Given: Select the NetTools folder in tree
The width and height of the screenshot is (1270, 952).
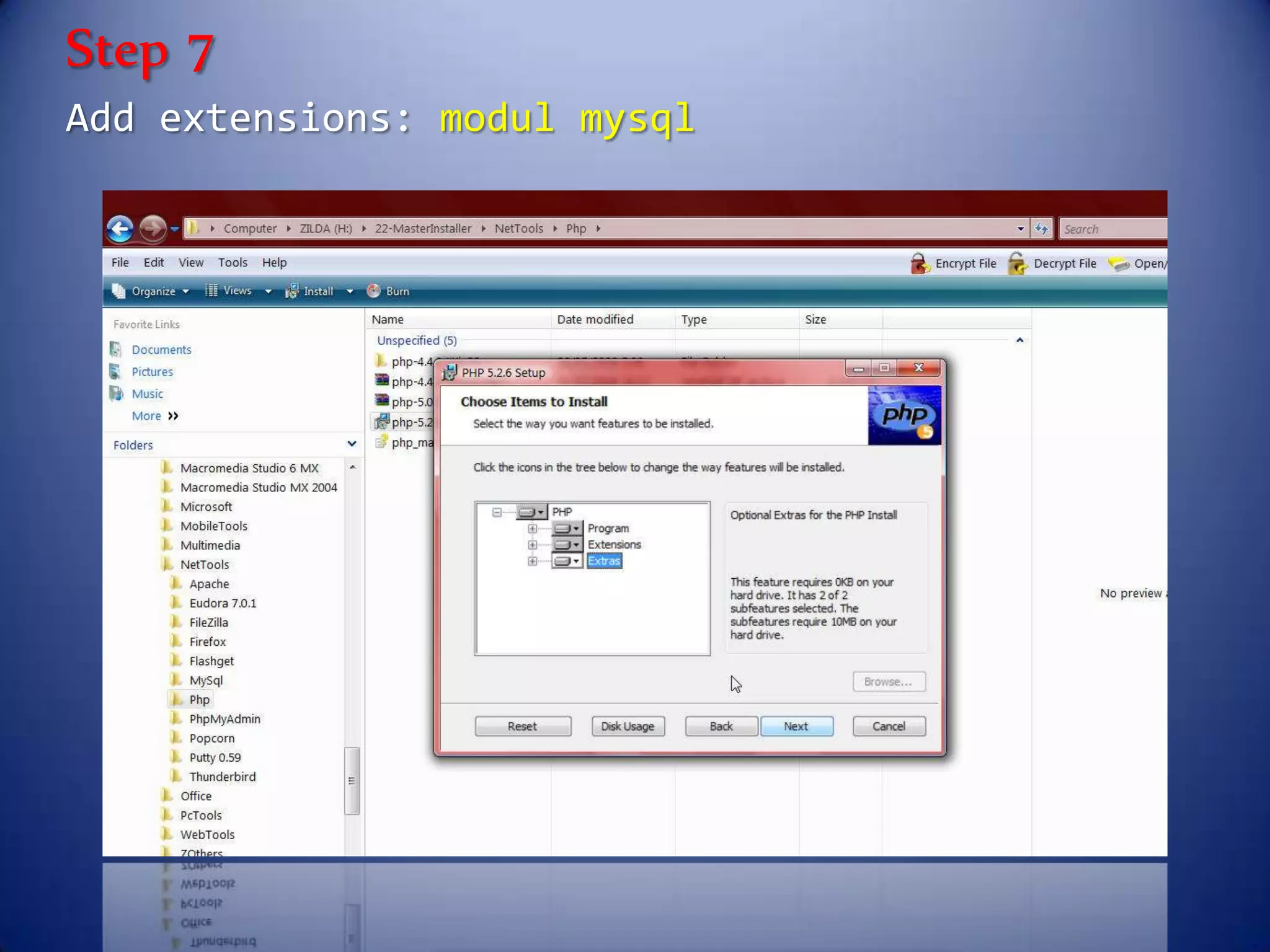Looking at the screenshot, I should [205, 564].
